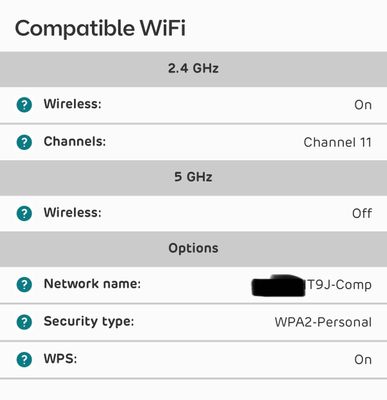
Task: Open the WPA2-Personal security type option
Action: 323,322
